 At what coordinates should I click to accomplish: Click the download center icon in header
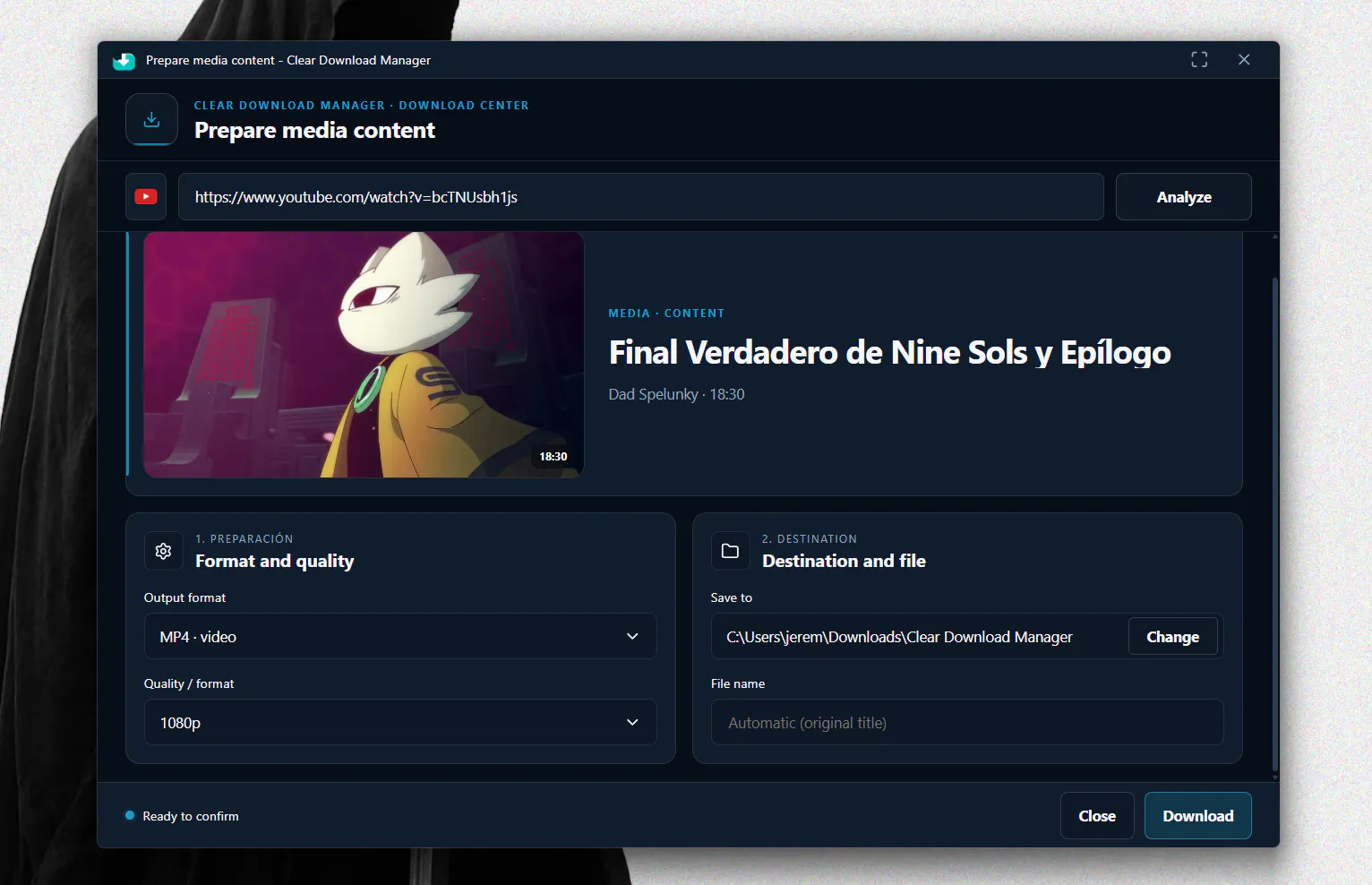tap(151, 119)
